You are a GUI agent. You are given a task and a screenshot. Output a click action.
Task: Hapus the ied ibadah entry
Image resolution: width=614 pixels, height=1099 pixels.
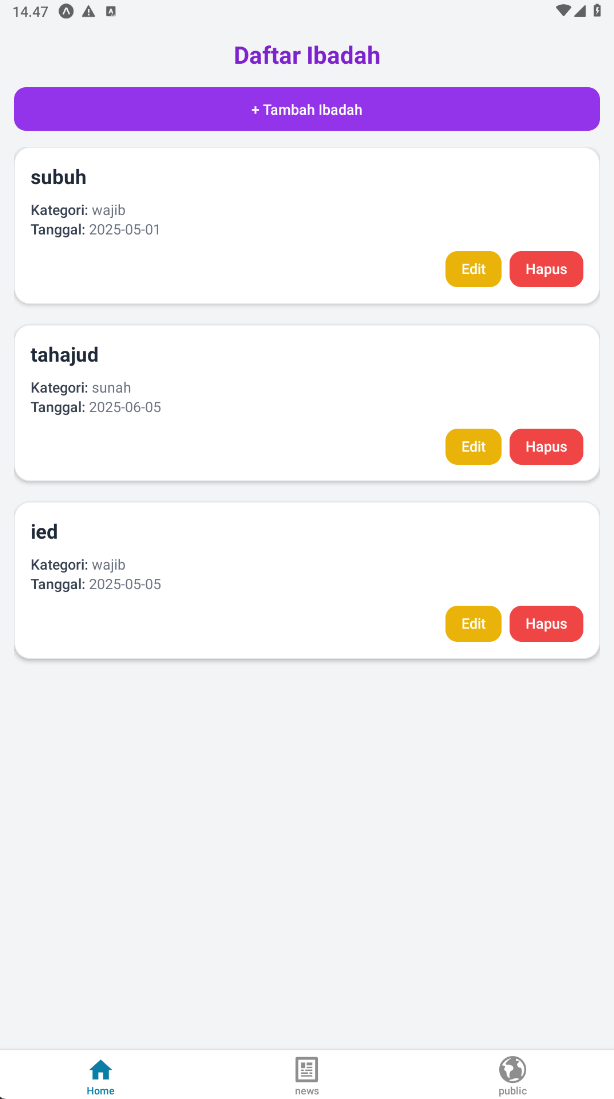[x=546, y=623]
